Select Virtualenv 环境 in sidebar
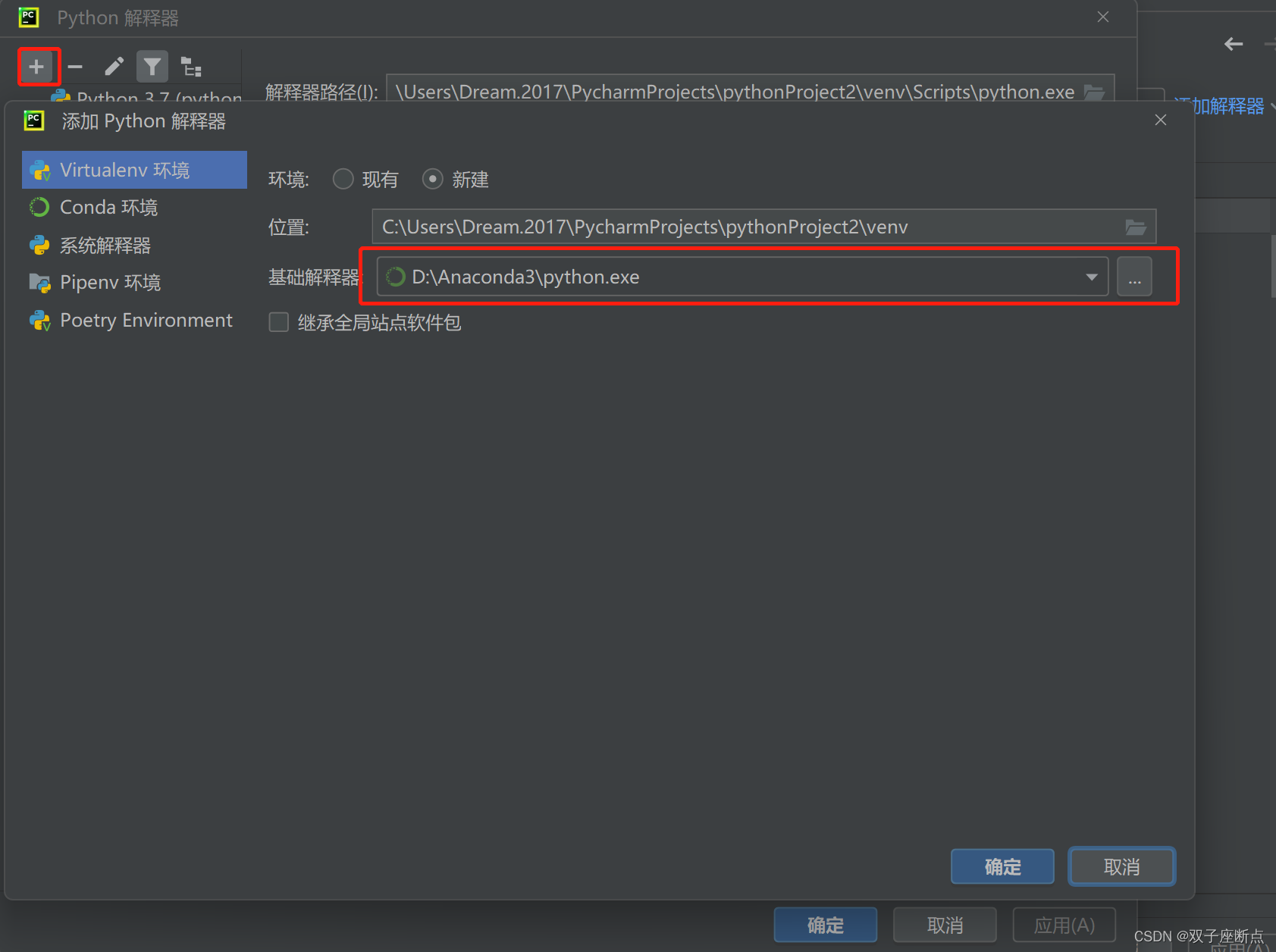This screenshot has width=1276, height=952. [134, 170]
